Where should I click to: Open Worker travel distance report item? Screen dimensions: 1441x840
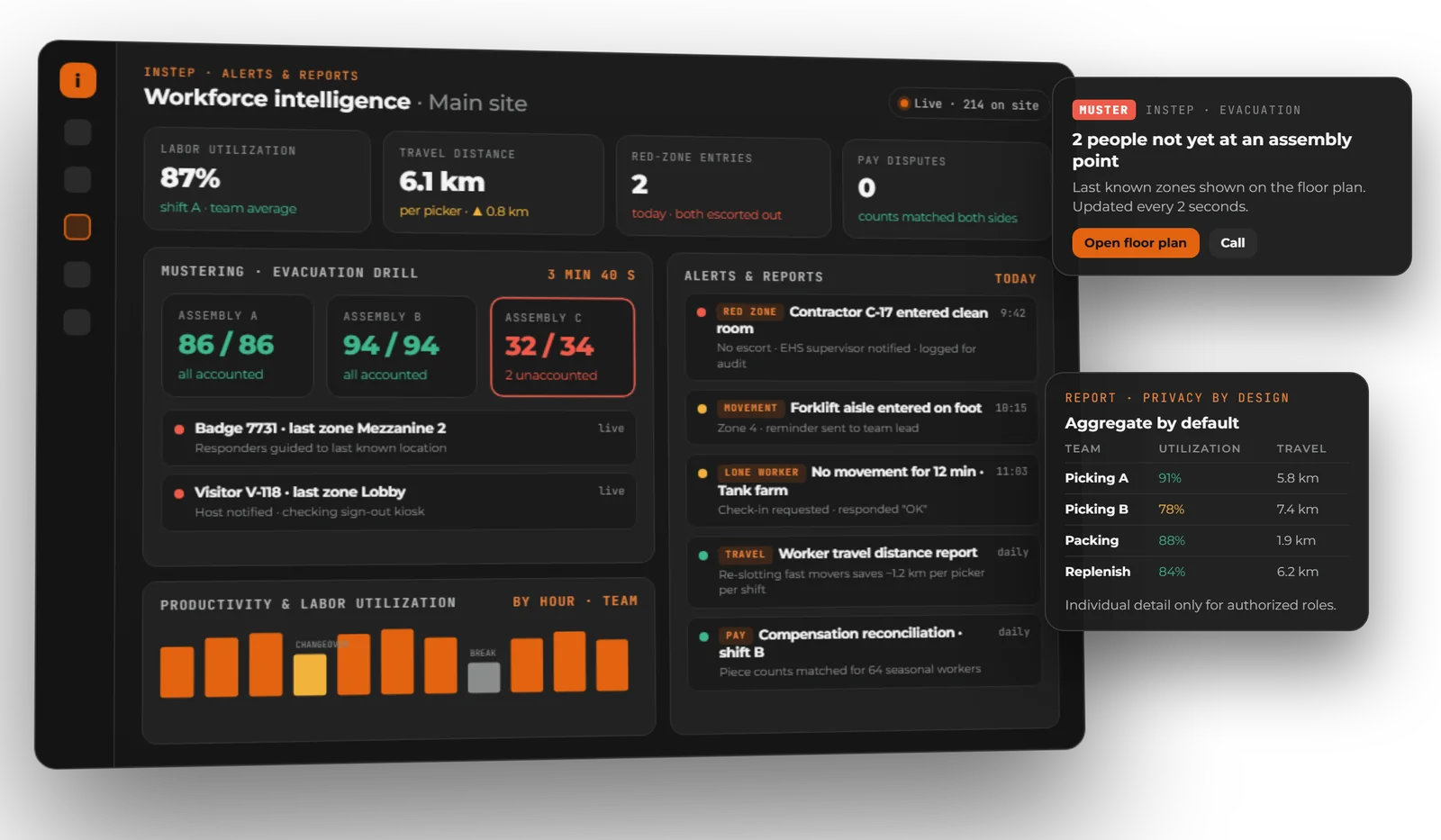(865, 573)
